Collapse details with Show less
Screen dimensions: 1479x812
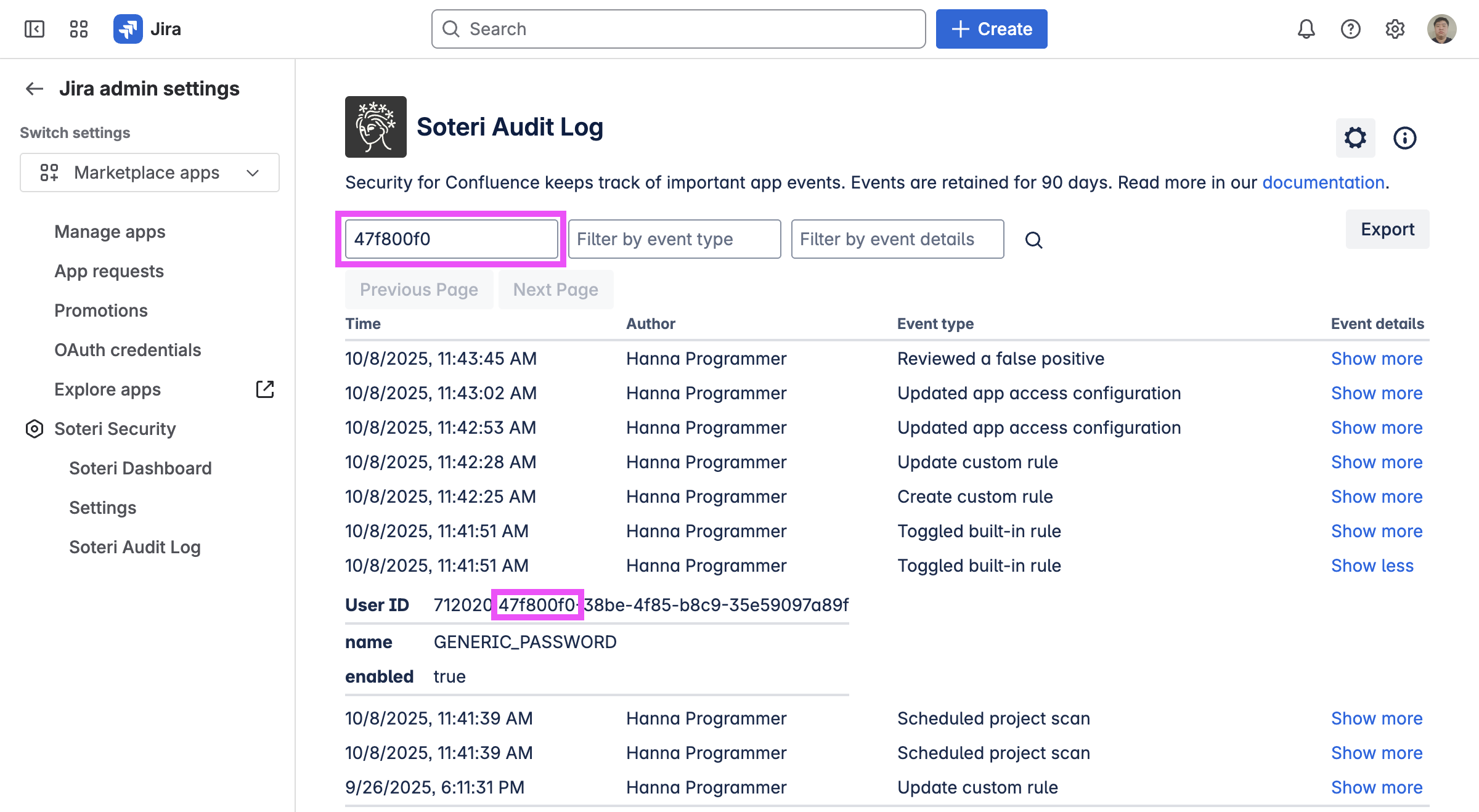tap(1372, 566)
